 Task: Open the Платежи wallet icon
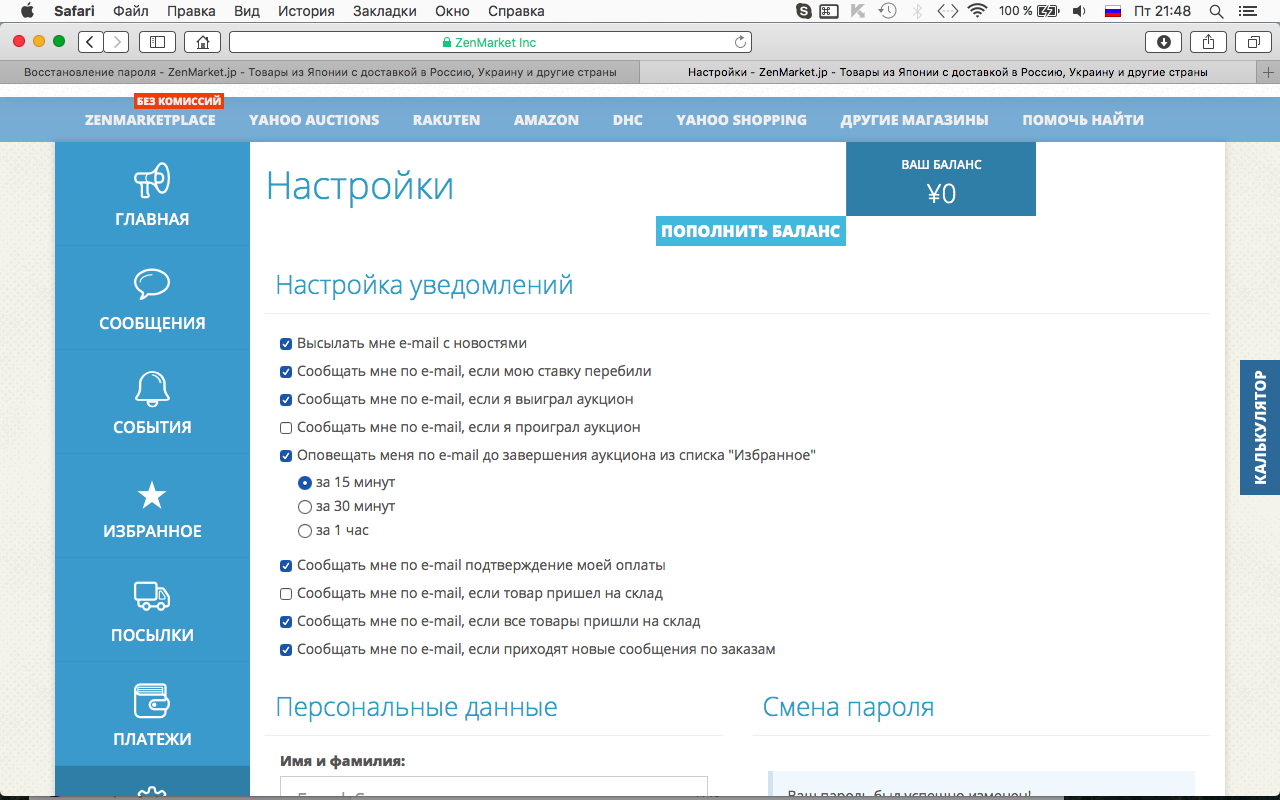pos(152,701)
